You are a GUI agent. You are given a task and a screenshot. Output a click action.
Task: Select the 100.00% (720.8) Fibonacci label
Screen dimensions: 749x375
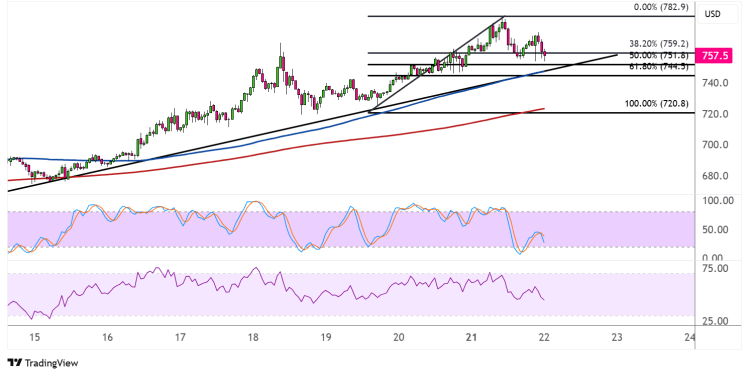657,104
